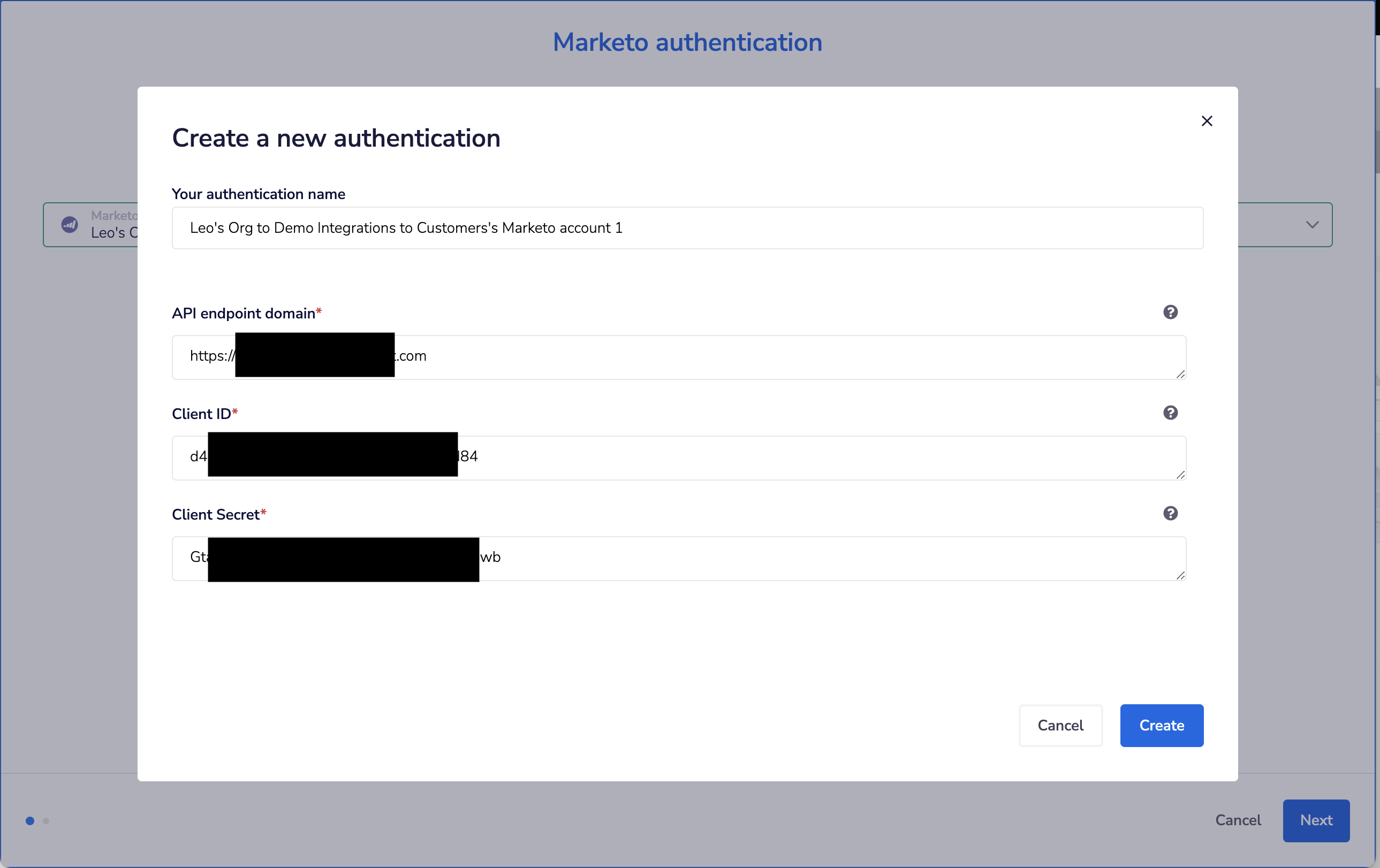
Task: Grab the Client Secret field resize handle
Action: coord(1180,575)
